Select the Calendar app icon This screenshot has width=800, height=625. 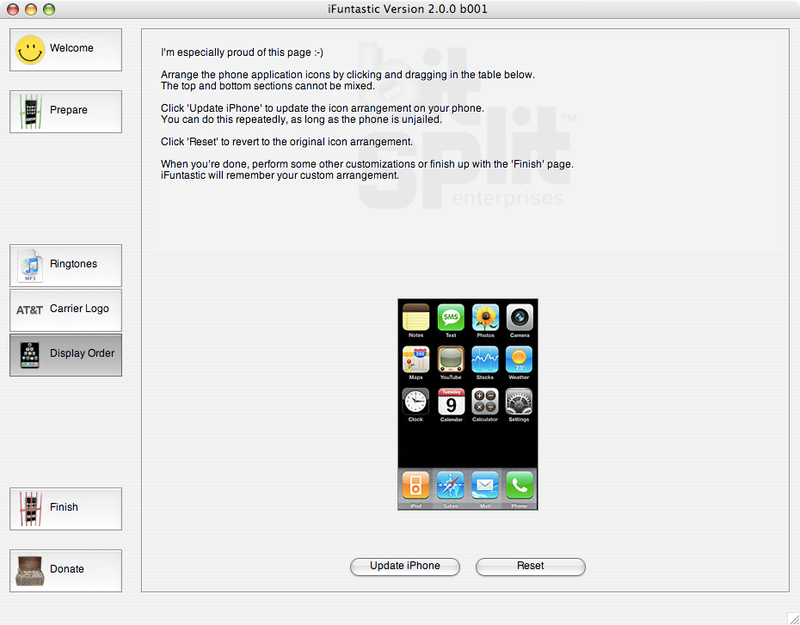pyautogui.click(x=451, y=402)
